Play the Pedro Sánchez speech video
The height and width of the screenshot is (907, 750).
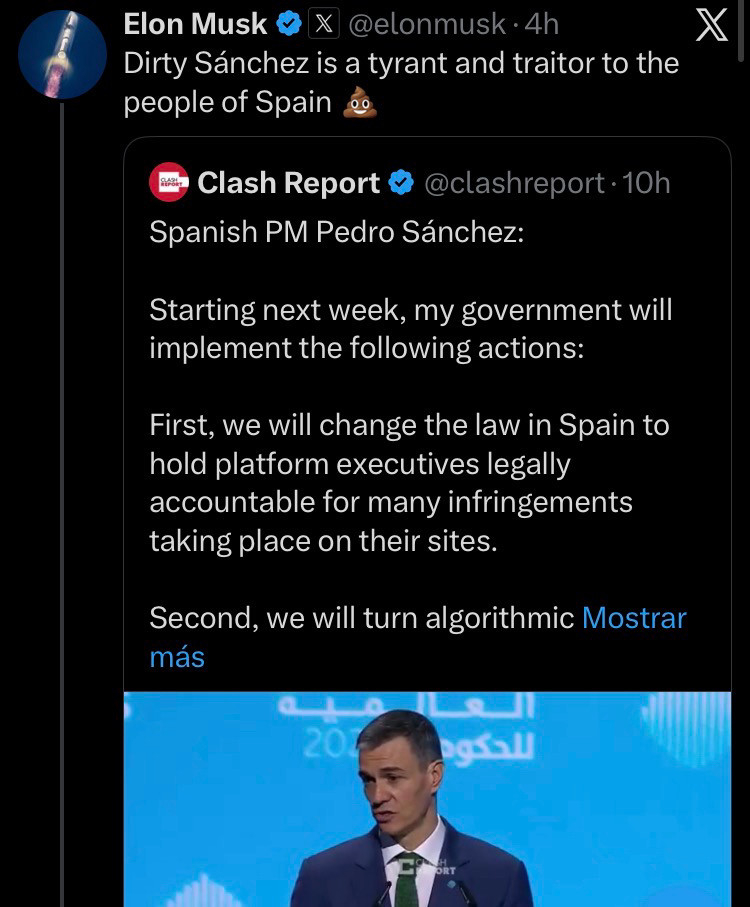(427, 799)
